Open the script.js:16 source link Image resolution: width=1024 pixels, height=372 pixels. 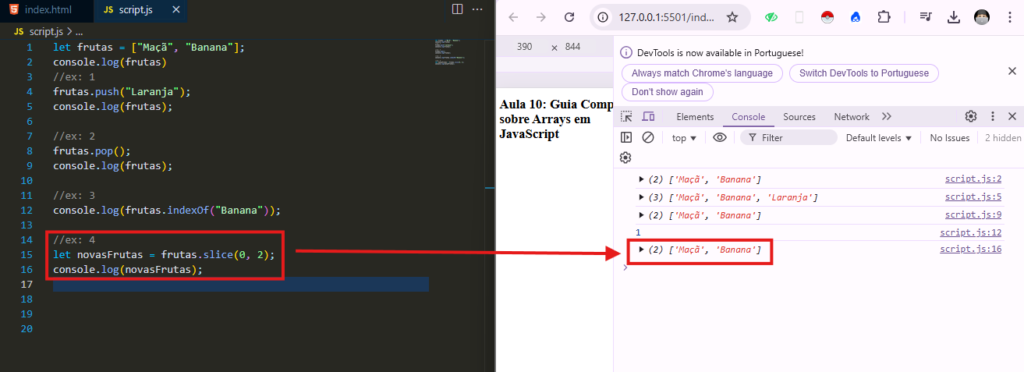point(970,249)
